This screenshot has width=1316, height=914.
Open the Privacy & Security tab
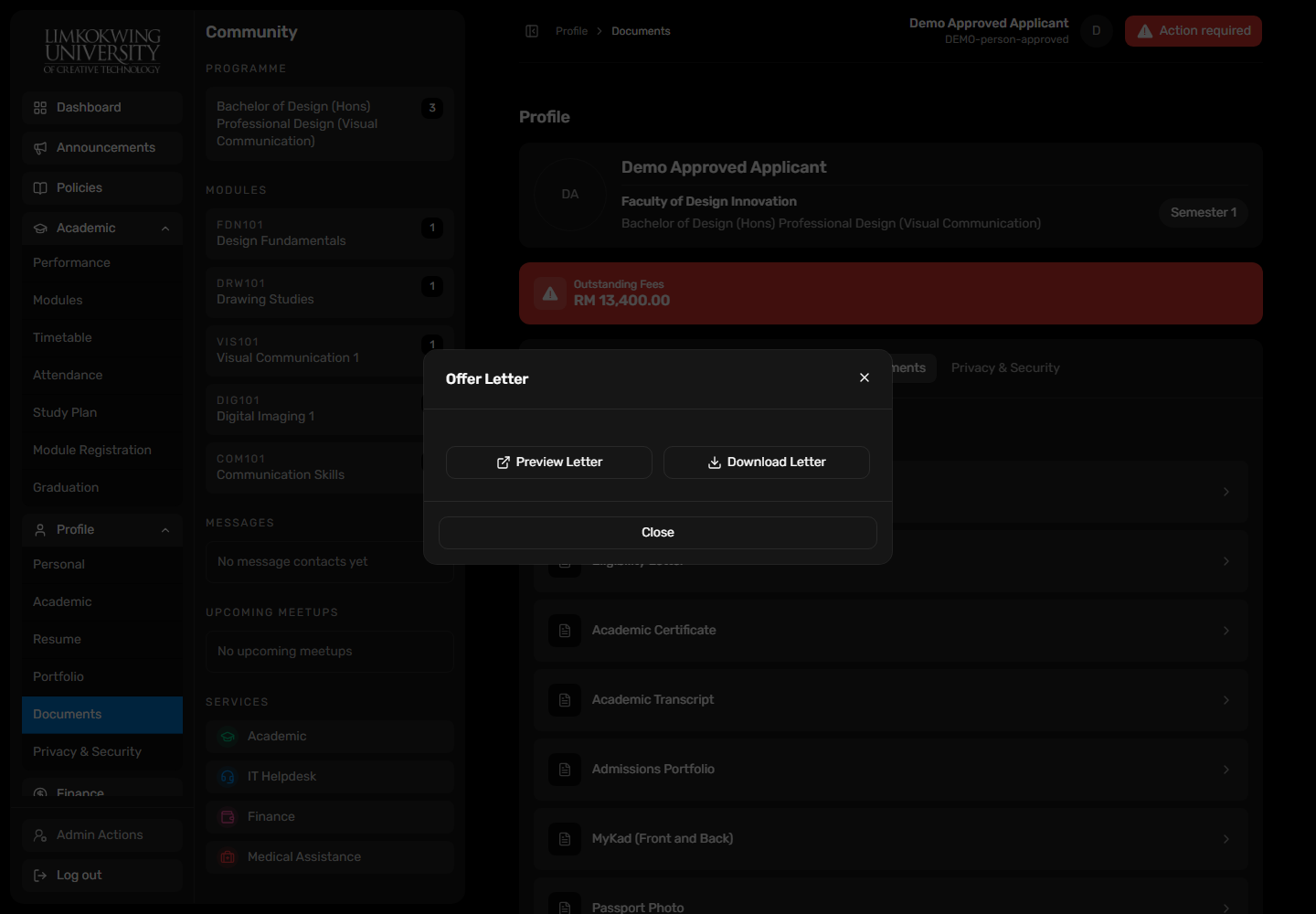[1005, 368]
